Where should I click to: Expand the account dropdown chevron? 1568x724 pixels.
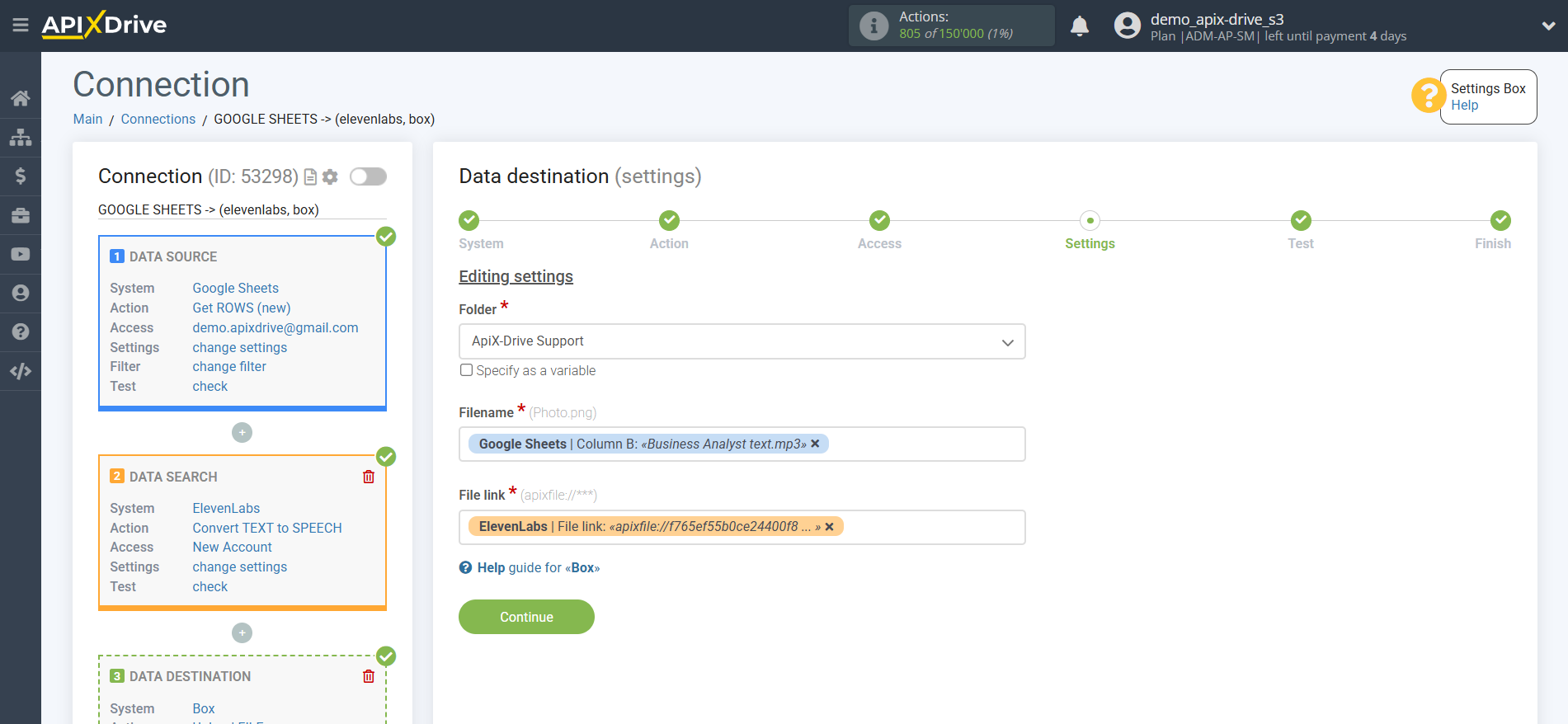pos(1548,26)
